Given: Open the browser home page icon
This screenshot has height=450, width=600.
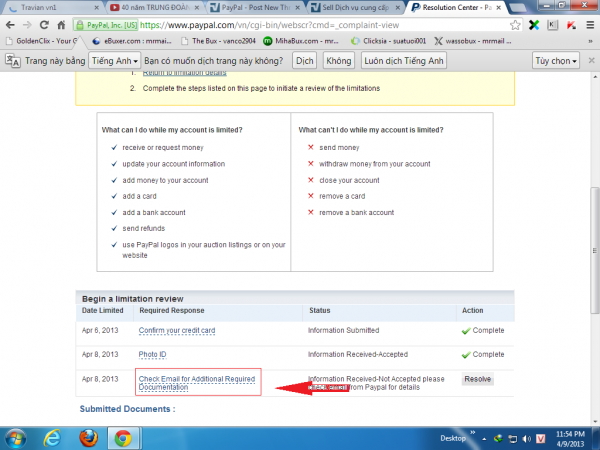Looking at the screenshot, I should pos(61,25).
